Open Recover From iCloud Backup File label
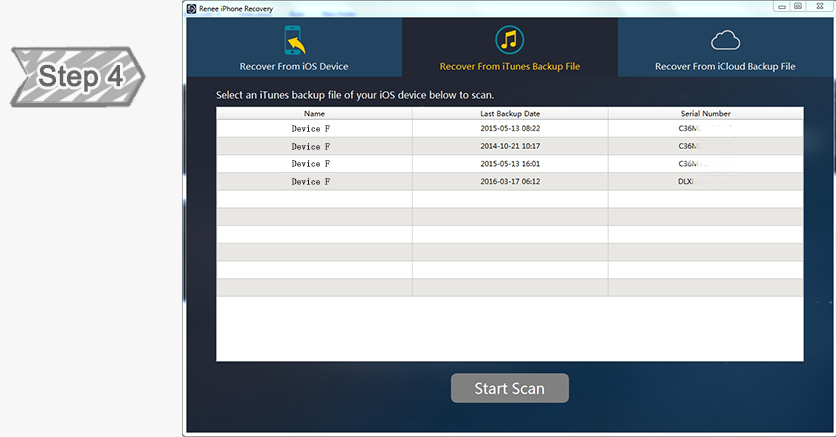Viewport: 836px width, 437px height. point(725,67)
